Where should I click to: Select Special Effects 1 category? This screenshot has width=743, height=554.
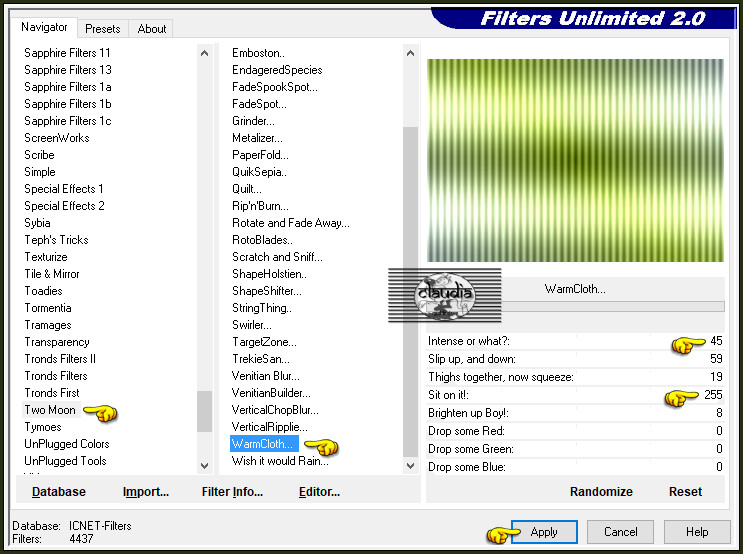point(63,189)
